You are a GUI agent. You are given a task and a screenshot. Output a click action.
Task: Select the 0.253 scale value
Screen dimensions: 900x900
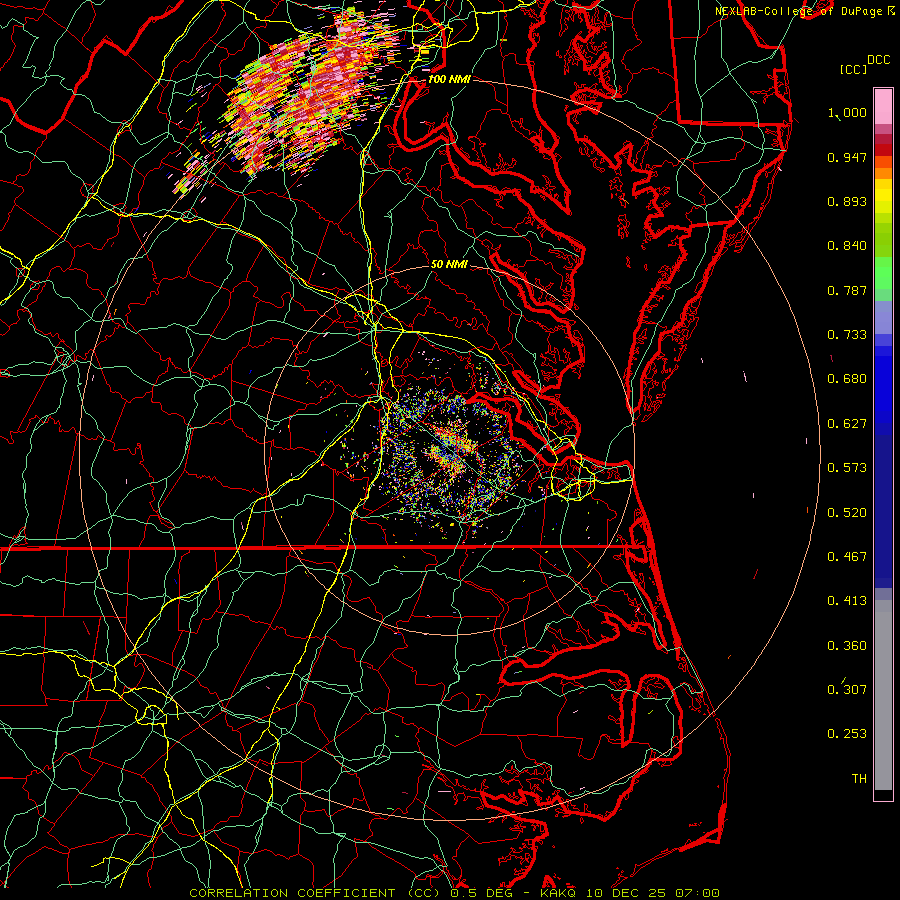point(847,734)
